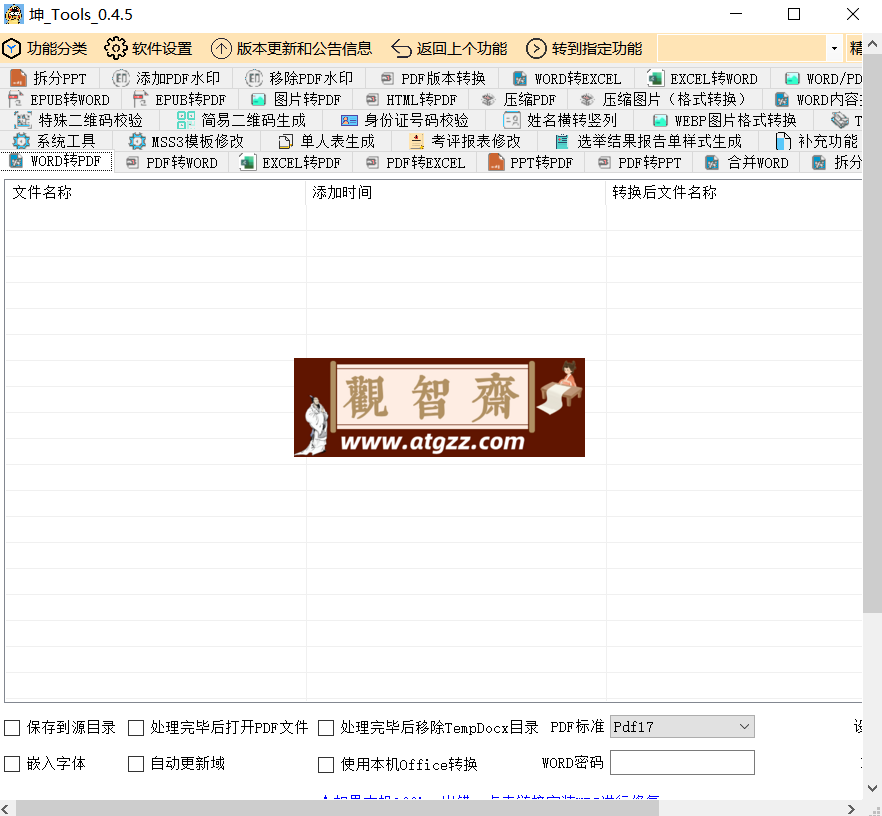Screen dimensions: 882x816
Task: Enable 自动更新域 checkbox
Action: (x=136, y=764)
